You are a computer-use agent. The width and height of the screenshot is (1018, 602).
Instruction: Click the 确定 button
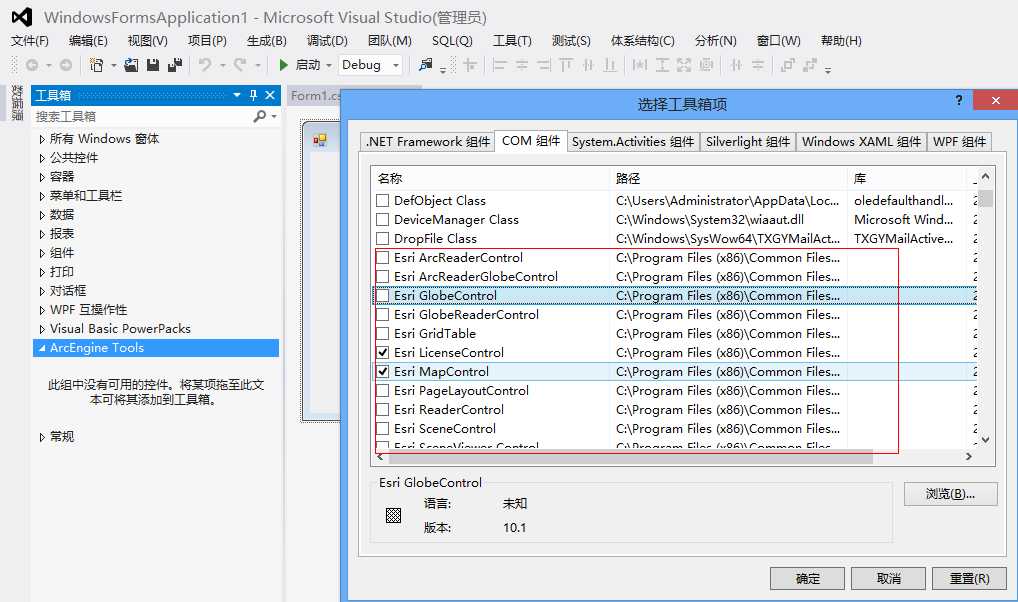click(807, 579)
